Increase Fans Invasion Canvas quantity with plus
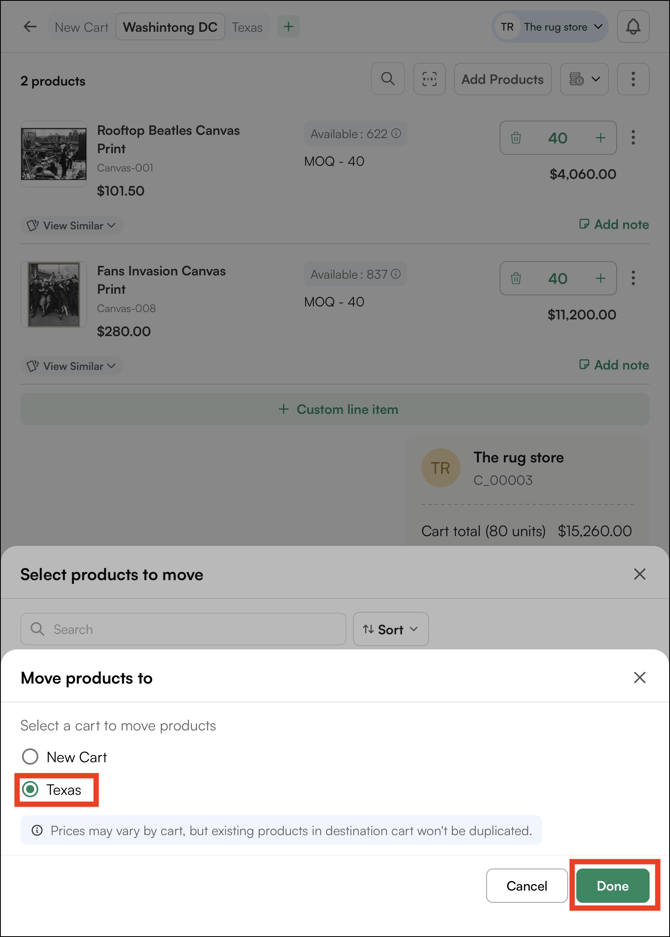Screen dimensions: 670x937 pos(600,279)
